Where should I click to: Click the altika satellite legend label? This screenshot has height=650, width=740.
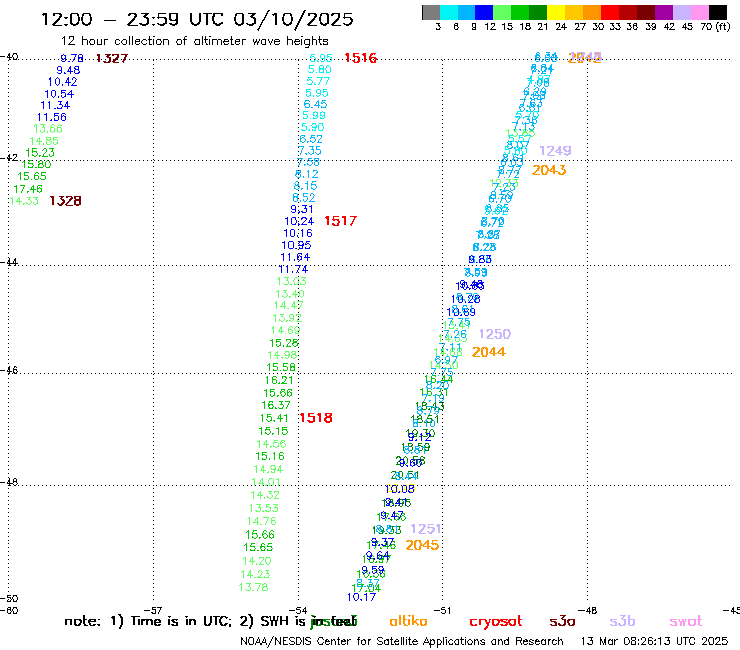[408, 621]
